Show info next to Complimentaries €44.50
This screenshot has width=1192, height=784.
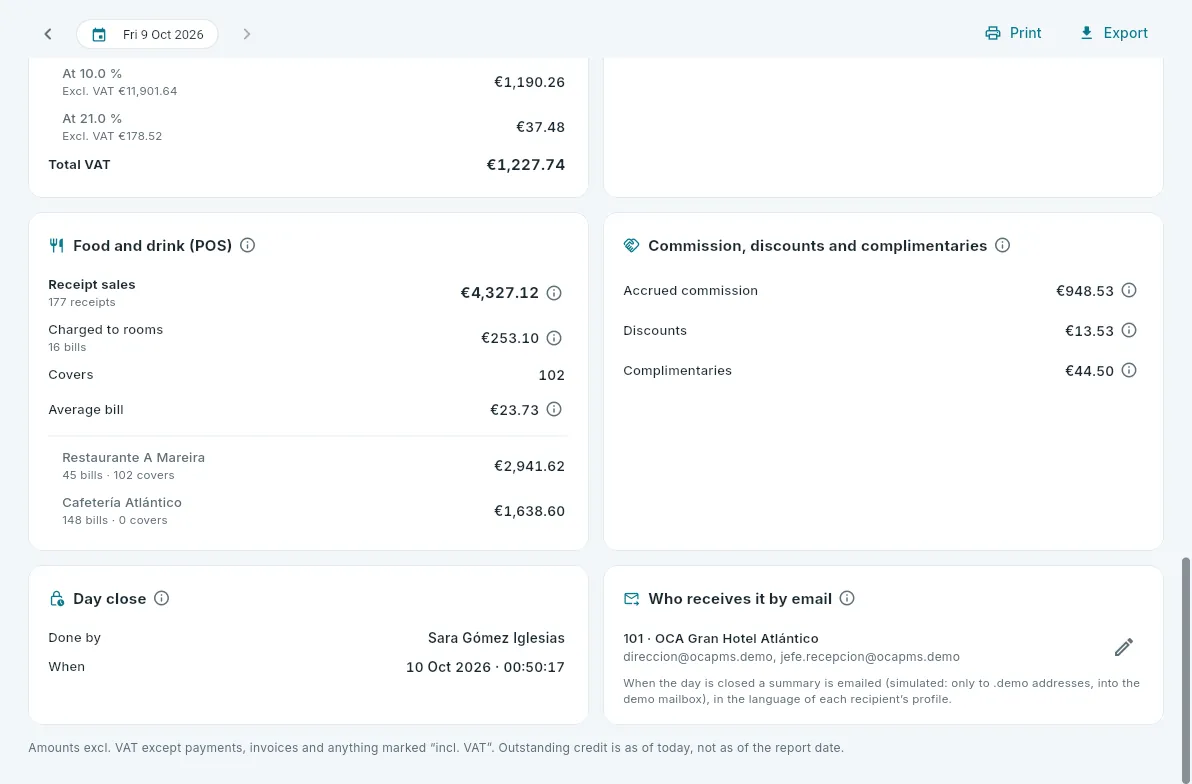(1129, 370)
